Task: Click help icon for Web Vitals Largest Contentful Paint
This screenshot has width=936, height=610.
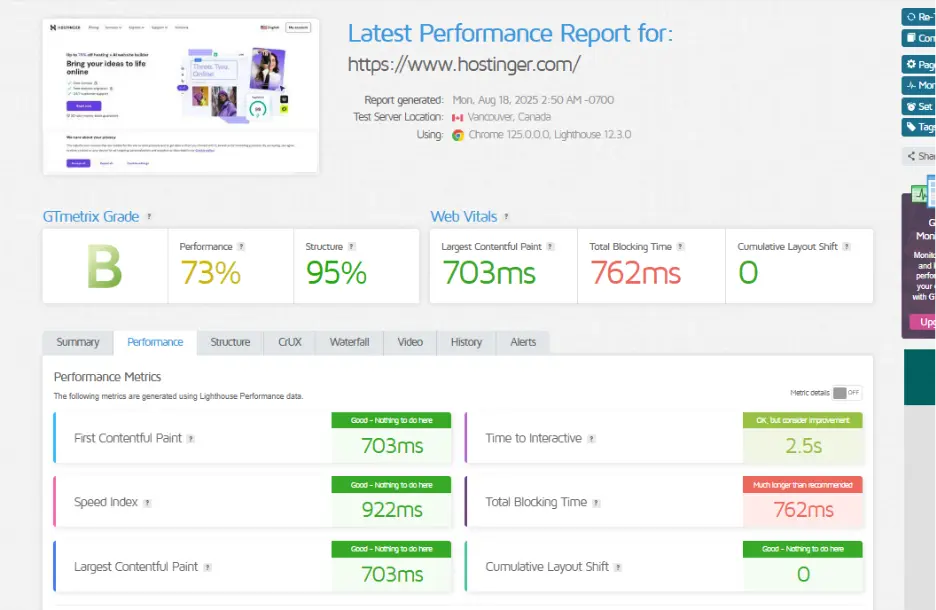Action: pos(550,247)
